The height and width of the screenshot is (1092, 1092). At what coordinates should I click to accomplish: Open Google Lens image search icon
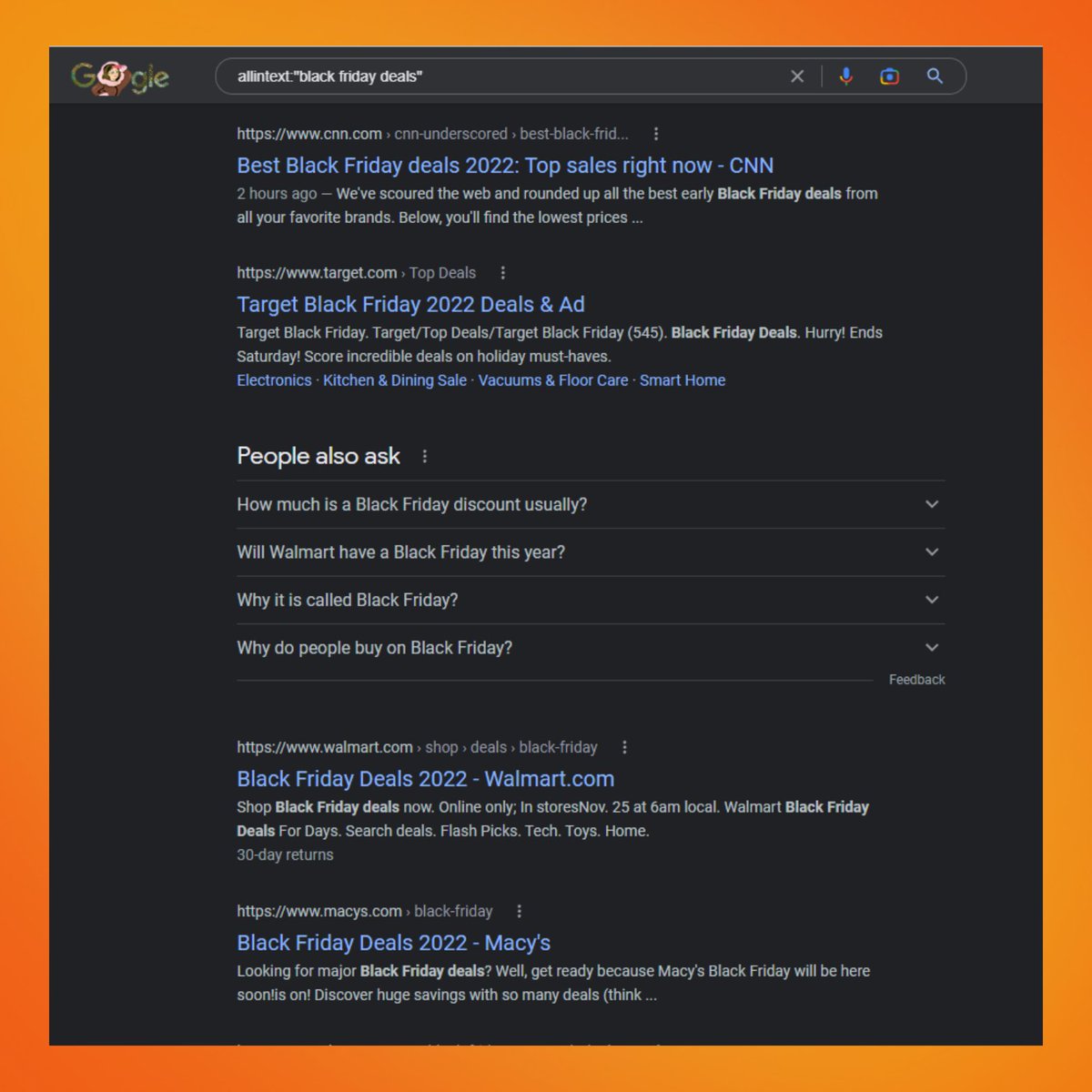[x=890, y=76]
